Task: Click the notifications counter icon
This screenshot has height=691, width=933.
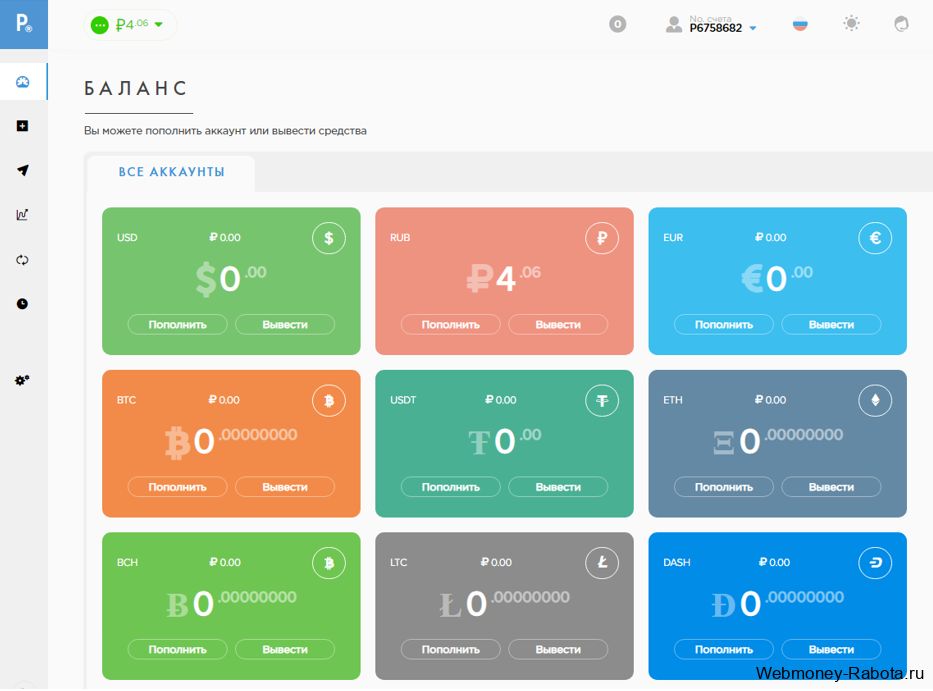Action: point(618,24)
